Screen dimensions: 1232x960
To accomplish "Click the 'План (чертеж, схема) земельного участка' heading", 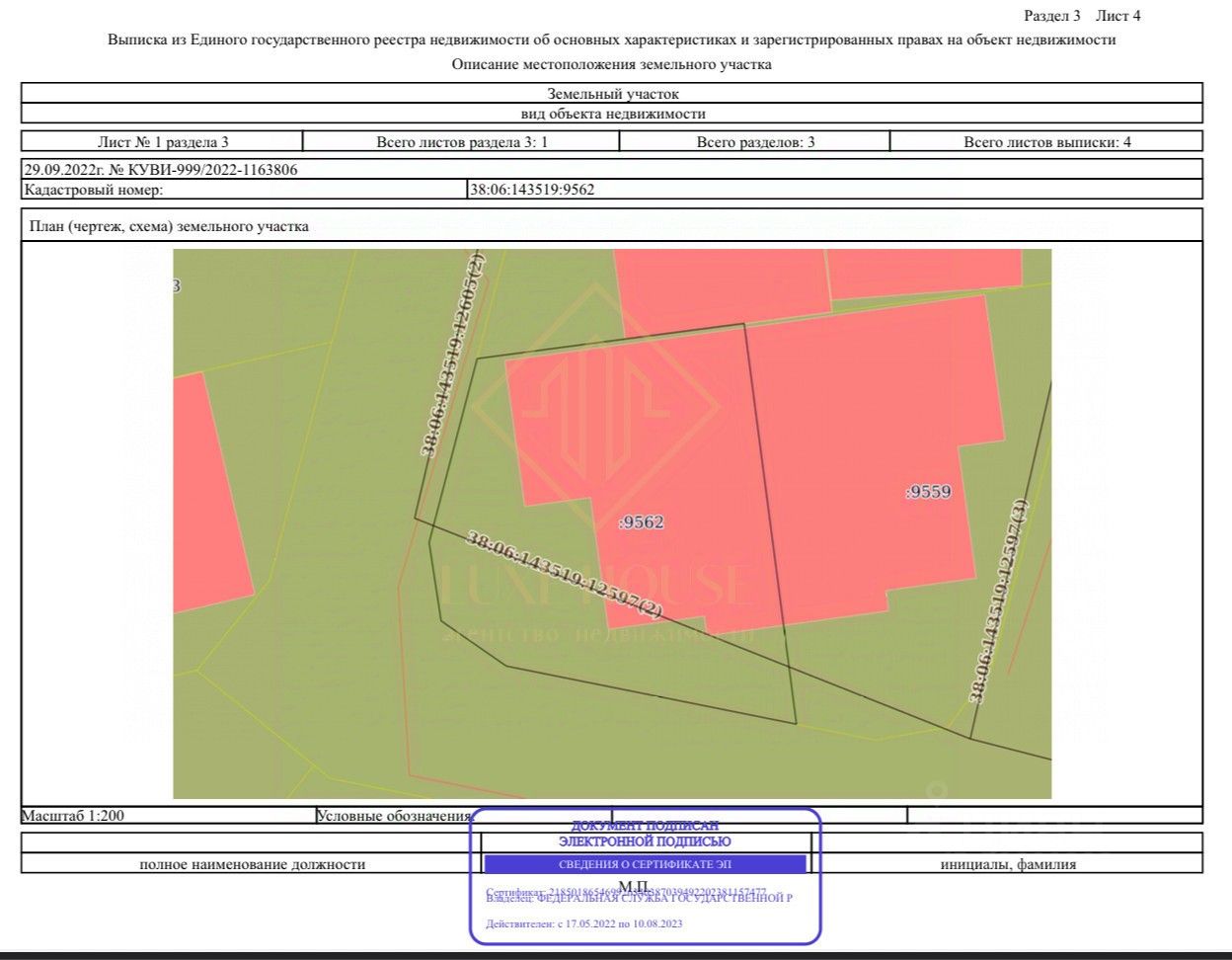I will [169, 226].
